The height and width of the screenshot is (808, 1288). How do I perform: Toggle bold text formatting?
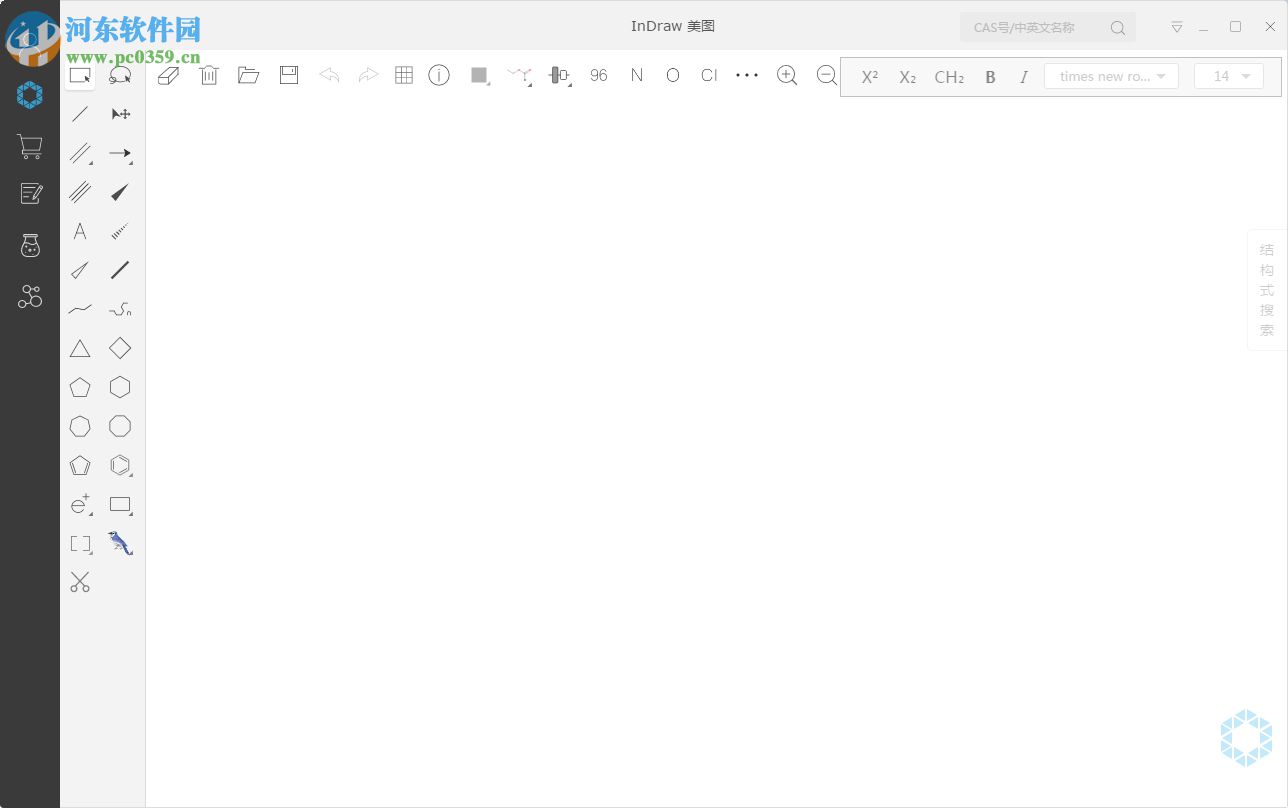click(990, 76)
